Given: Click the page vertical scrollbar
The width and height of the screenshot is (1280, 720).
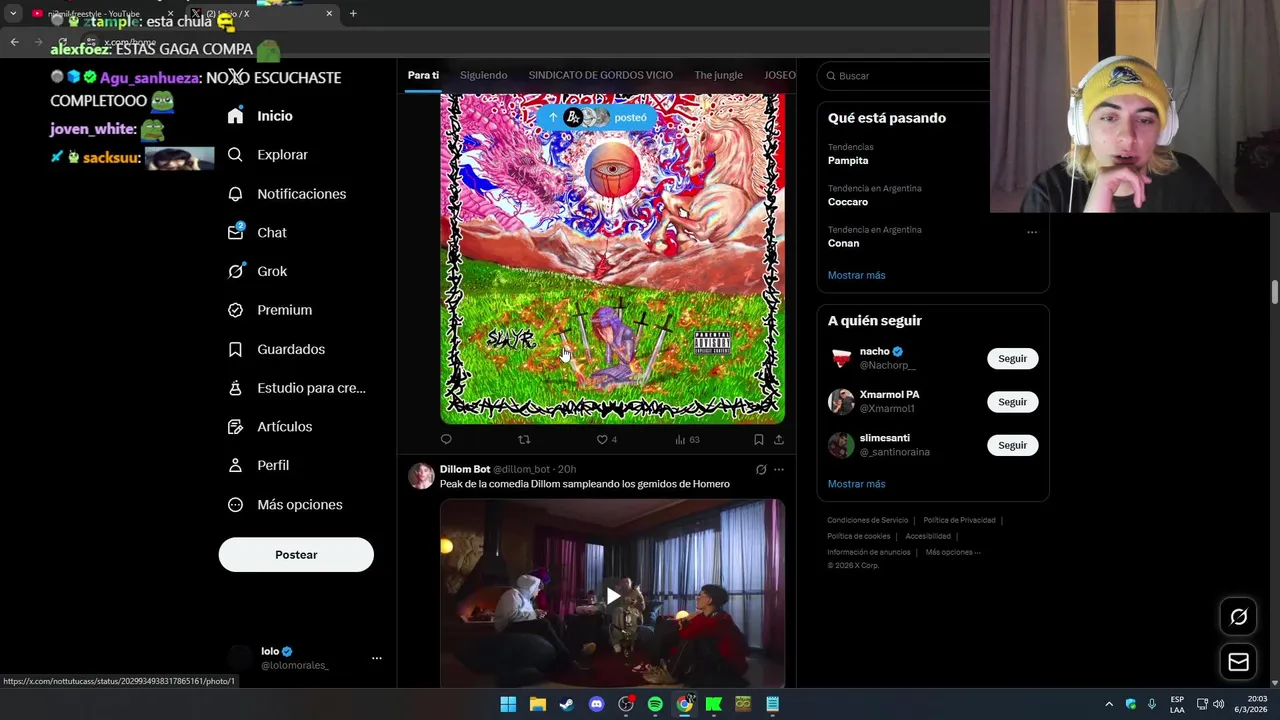Looking at the screenshot, I should click(1274, 292).
